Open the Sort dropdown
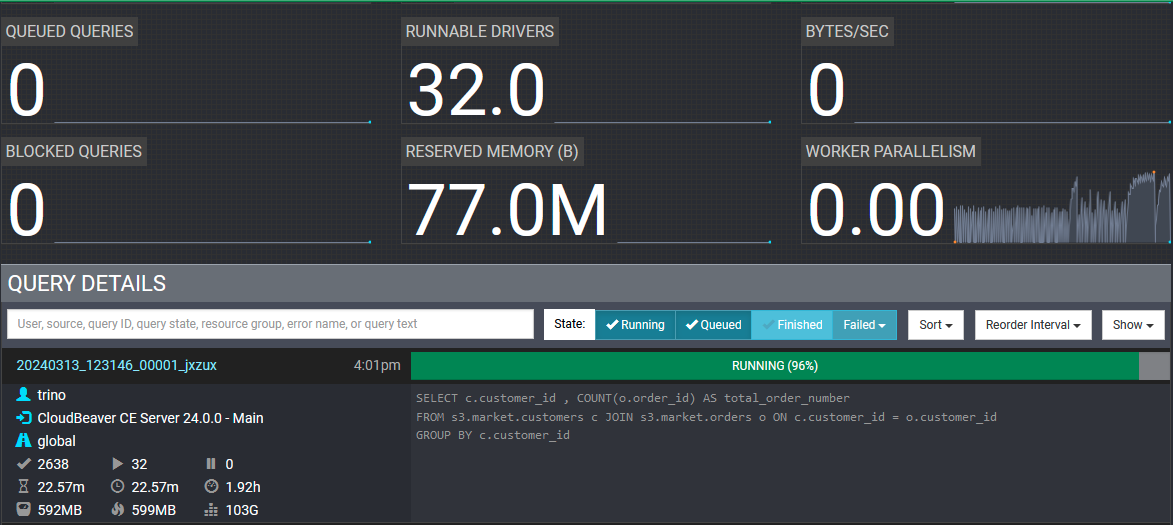This screenshot has width=1173, height=525. [x=935, y=325]
